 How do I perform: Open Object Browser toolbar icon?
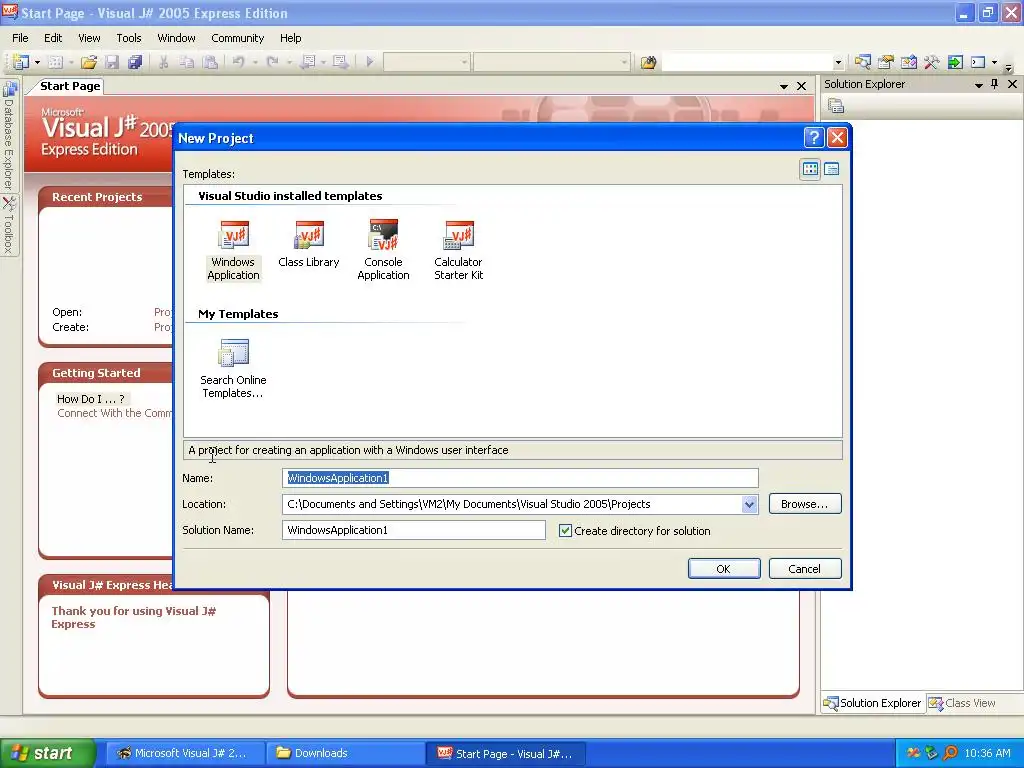pos(908,62)
